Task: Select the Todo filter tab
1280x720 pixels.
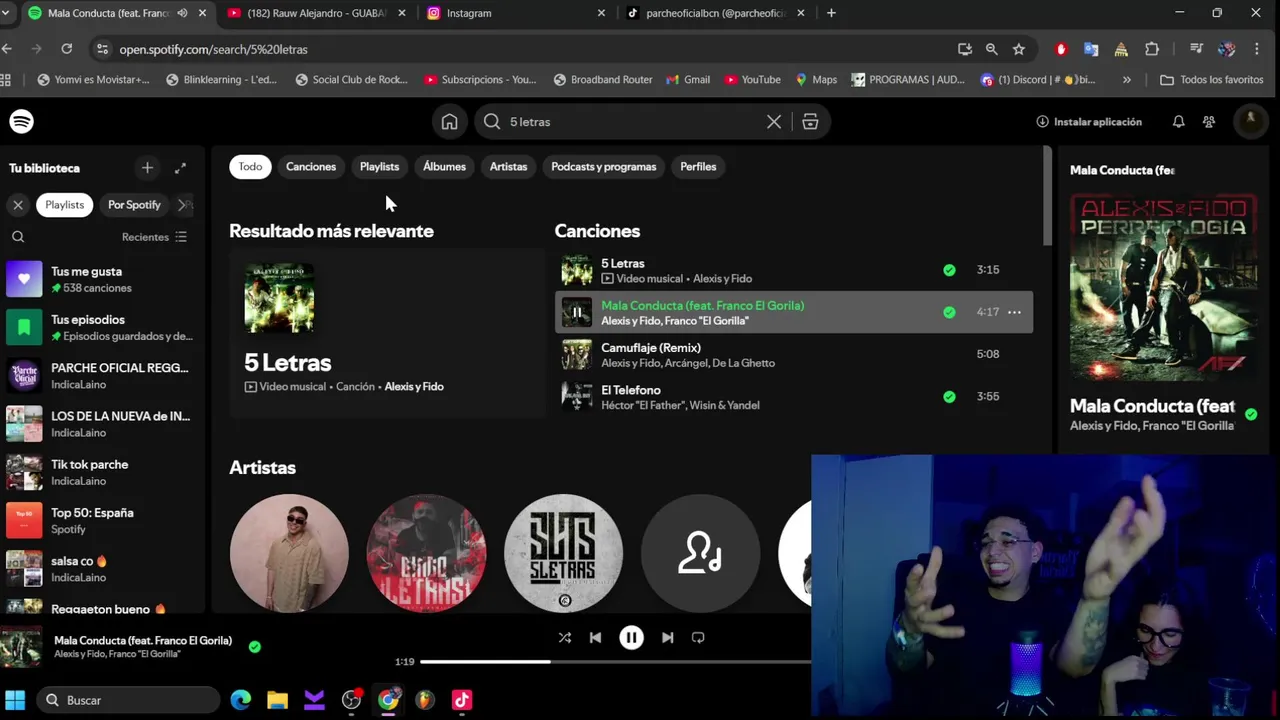Action: click(250, 167)
